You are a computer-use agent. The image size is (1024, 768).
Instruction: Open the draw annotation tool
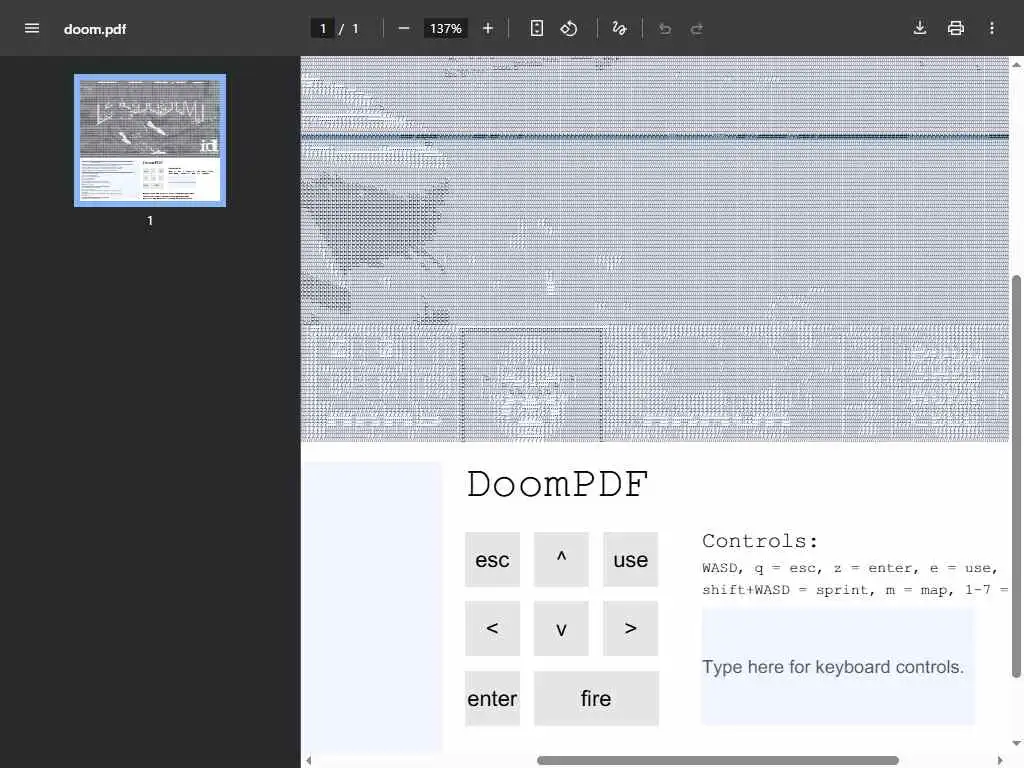pyautogui.click(x=619, y=28)
